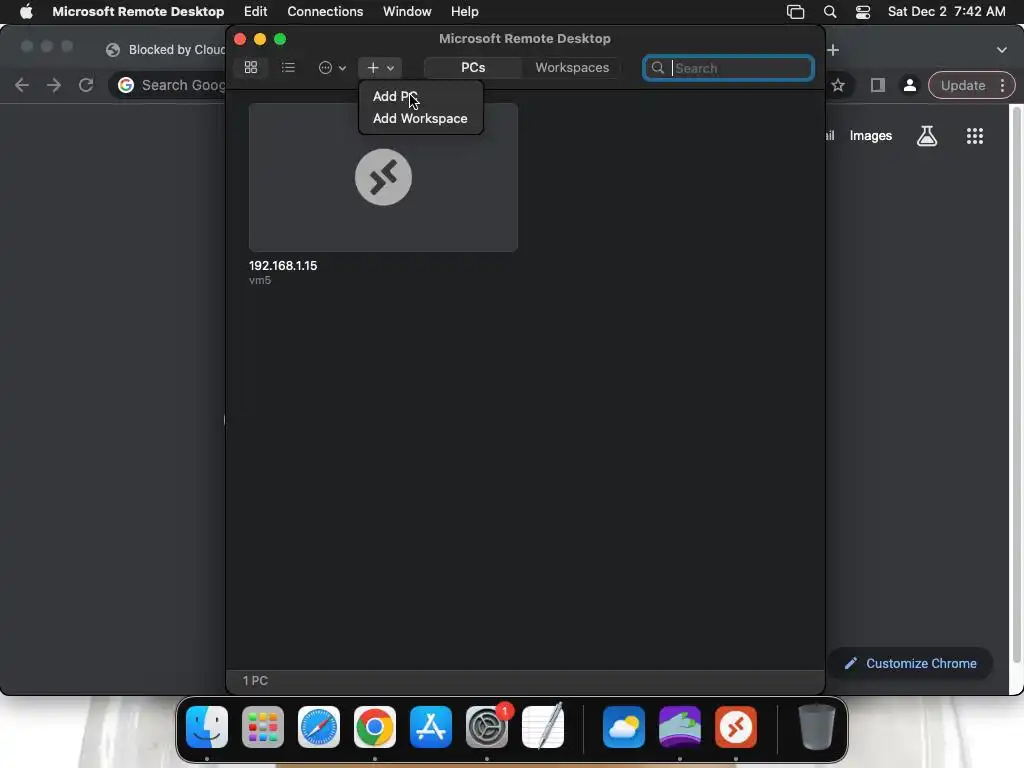Open Chrome profile icon
The width and height of the screenshot is (1024, 768).
[910, 85]
